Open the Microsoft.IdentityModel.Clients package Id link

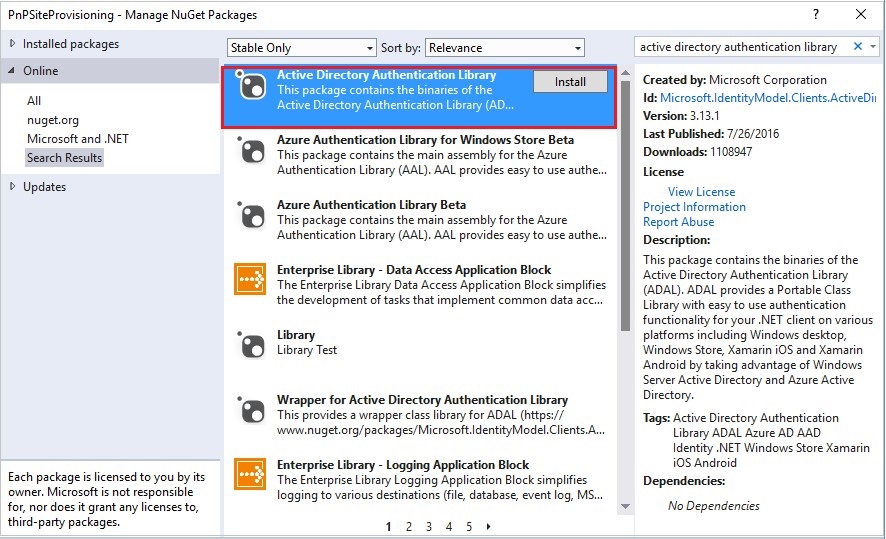(x=768, y=98)
